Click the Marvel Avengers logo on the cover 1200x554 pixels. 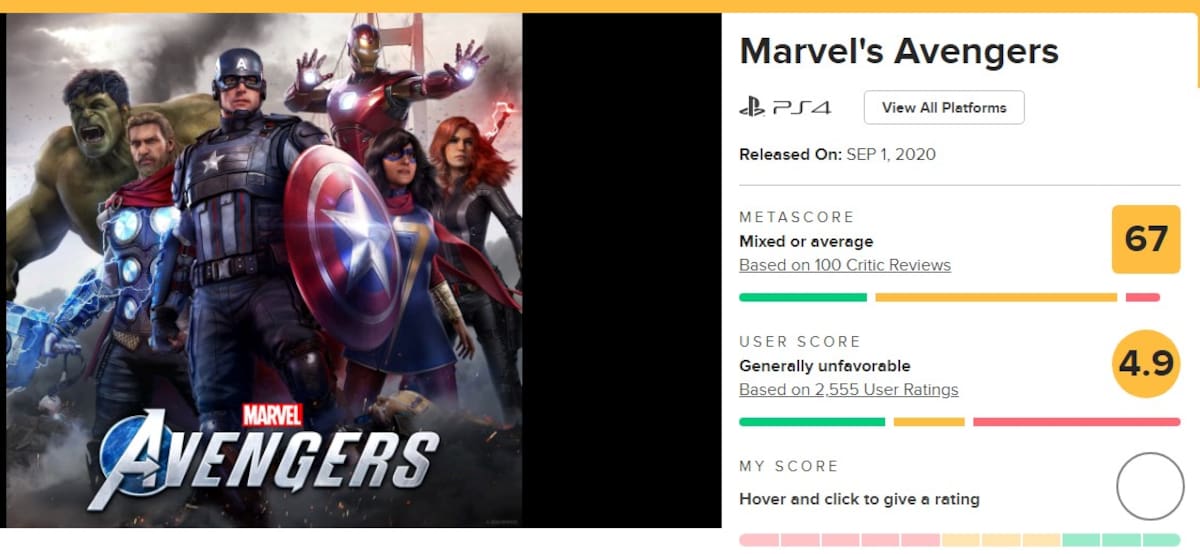[x=263, y=457]
